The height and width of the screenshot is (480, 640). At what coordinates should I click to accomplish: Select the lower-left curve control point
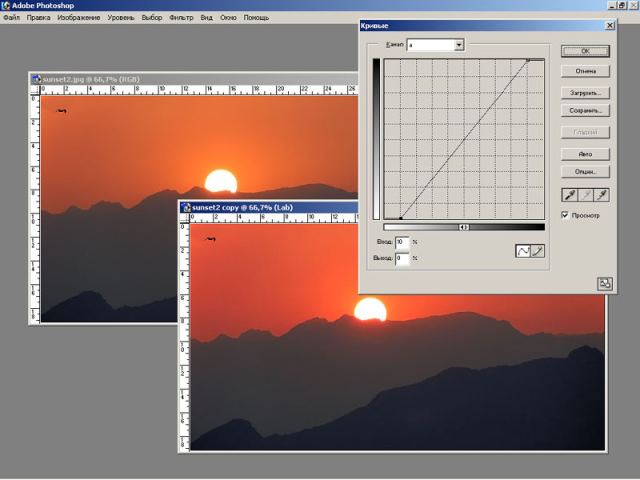pyautogui.click(x=401, y=218)
